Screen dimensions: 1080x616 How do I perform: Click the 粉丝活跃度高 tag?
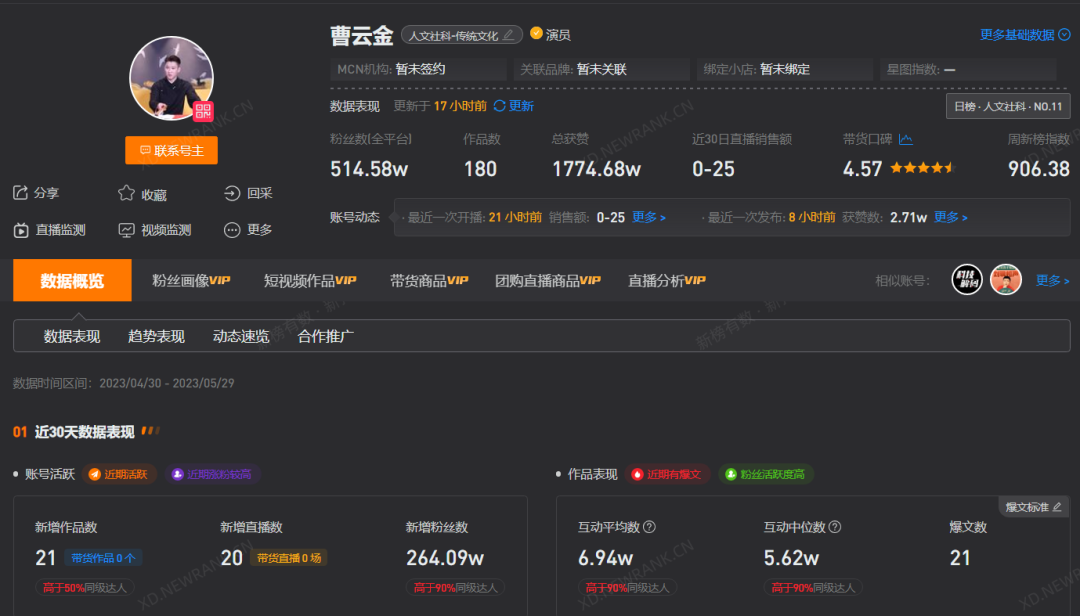[x=766, y=474]
